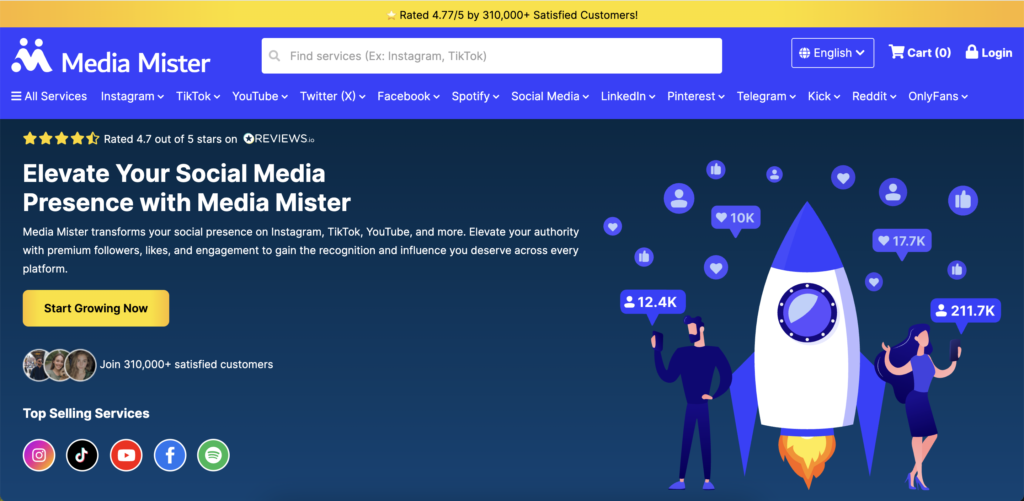
Task: Open the Telegram navigation menu
Action: click(766, 96)
